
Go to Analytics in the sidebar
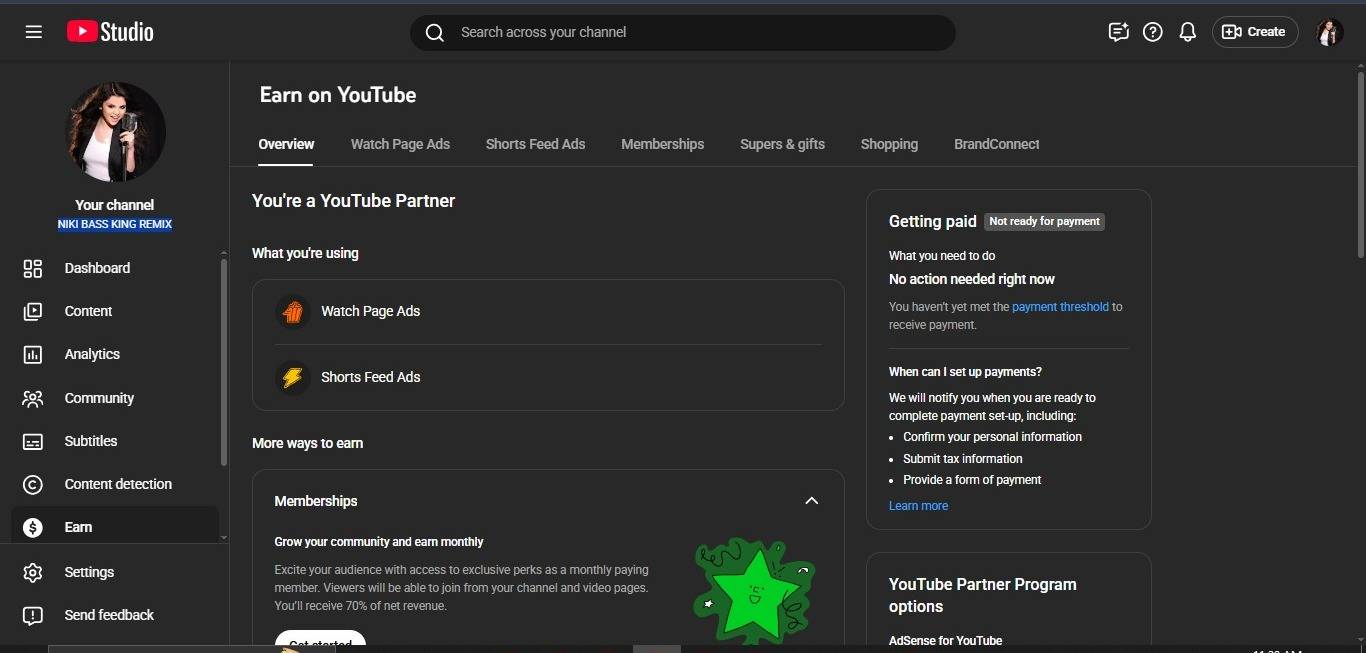coord(92,354)
